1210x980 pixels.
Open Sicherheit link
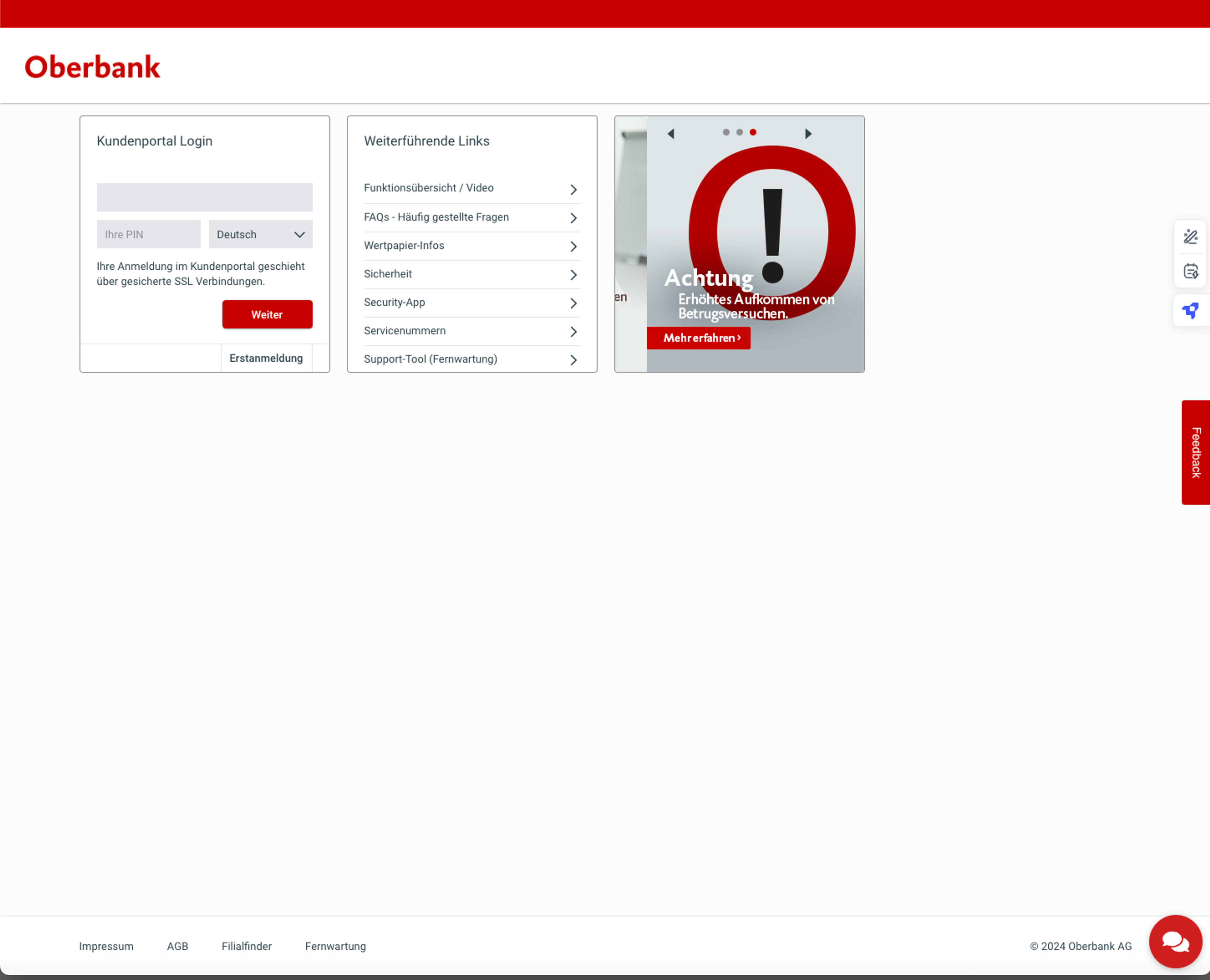(471, 274)
